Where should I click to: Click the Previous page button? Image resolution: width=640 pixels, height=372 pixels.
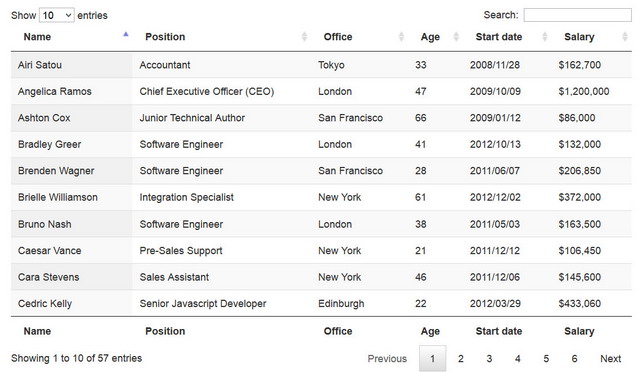click(x=387, y=359)
